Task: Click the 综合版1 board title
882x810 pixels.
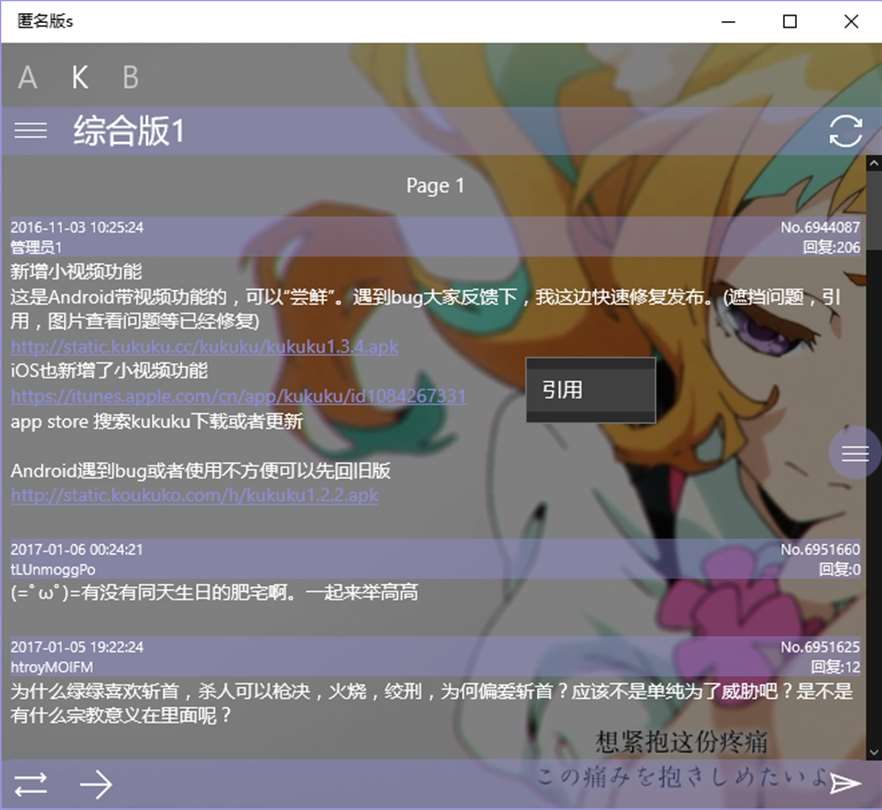Action: click(x=129, y=130)
